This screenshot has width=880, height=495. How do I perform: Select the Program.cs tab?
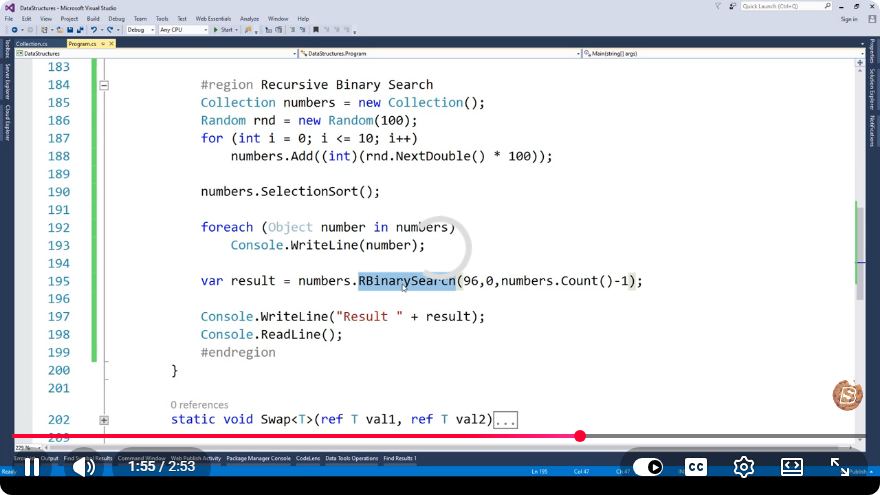(x=82, y=44)
